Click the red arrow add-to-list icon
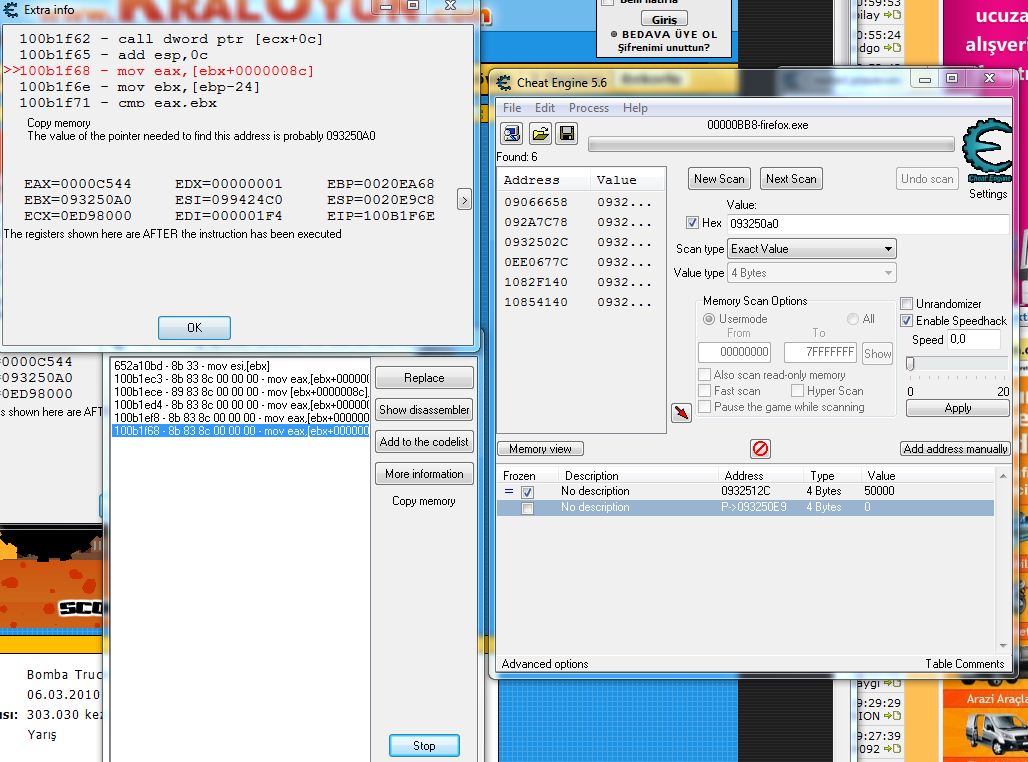Screen dimensions: 1028x762 (681, 412)
